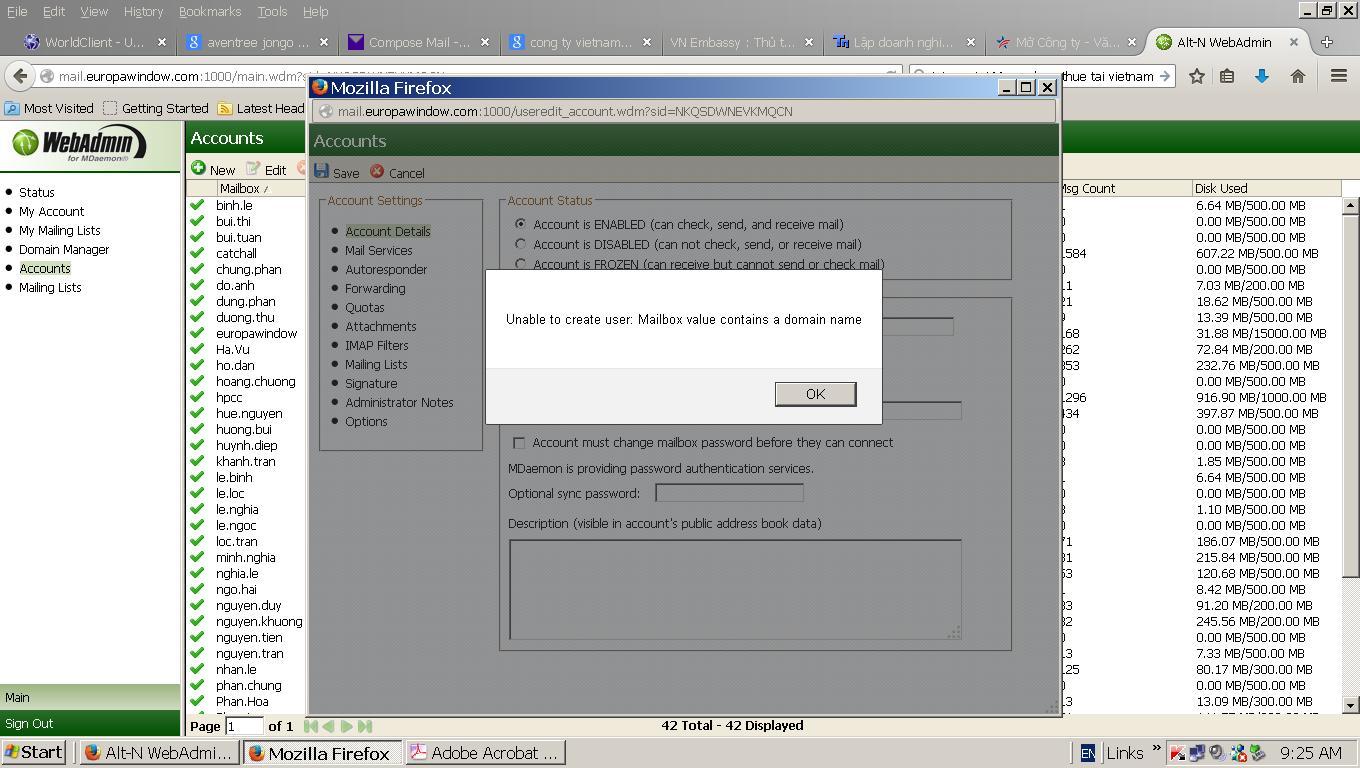Viewport: 1360px width, 768px height.
Task: Click the WebAdmin for MDaemon logo
Action: (x=80, y=145)
